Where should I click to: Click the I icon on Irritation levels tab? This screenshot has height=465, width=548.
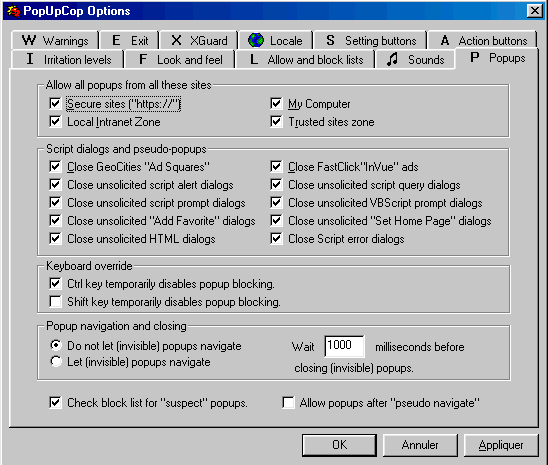tap(30, 59)
